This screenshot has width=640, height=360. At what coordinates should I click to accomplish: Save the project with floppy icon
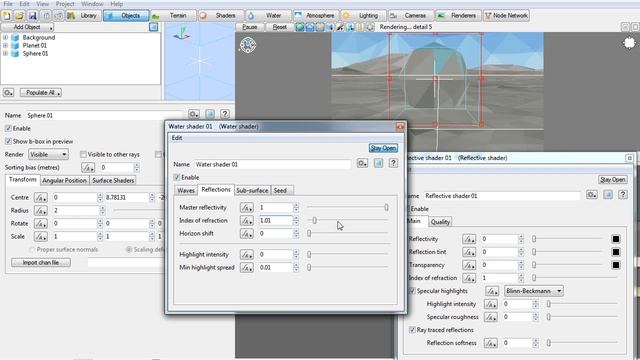[x=32, y=16]
